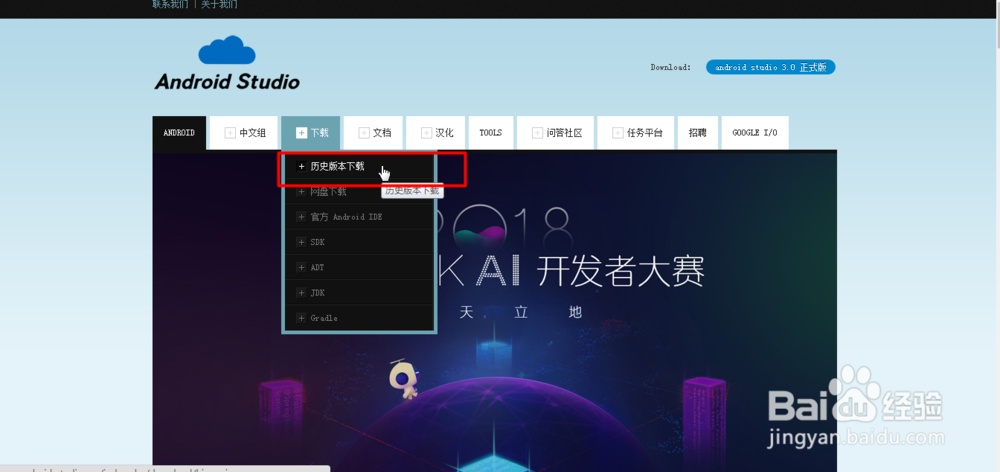Choose 网盘下载 from the dropdown menu
This screenshot has width=1000, height=472.
tap(360, 191)
